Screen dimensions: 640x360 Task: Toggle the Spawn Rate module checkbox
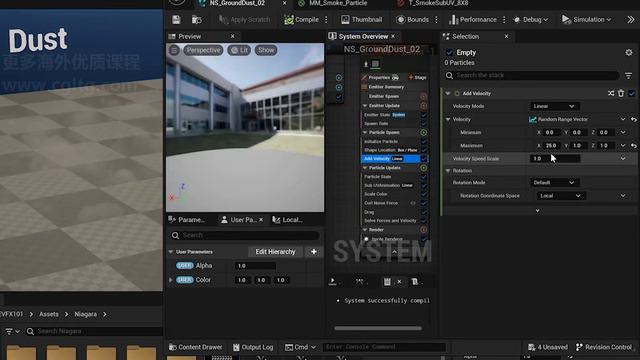pos(424,123)
